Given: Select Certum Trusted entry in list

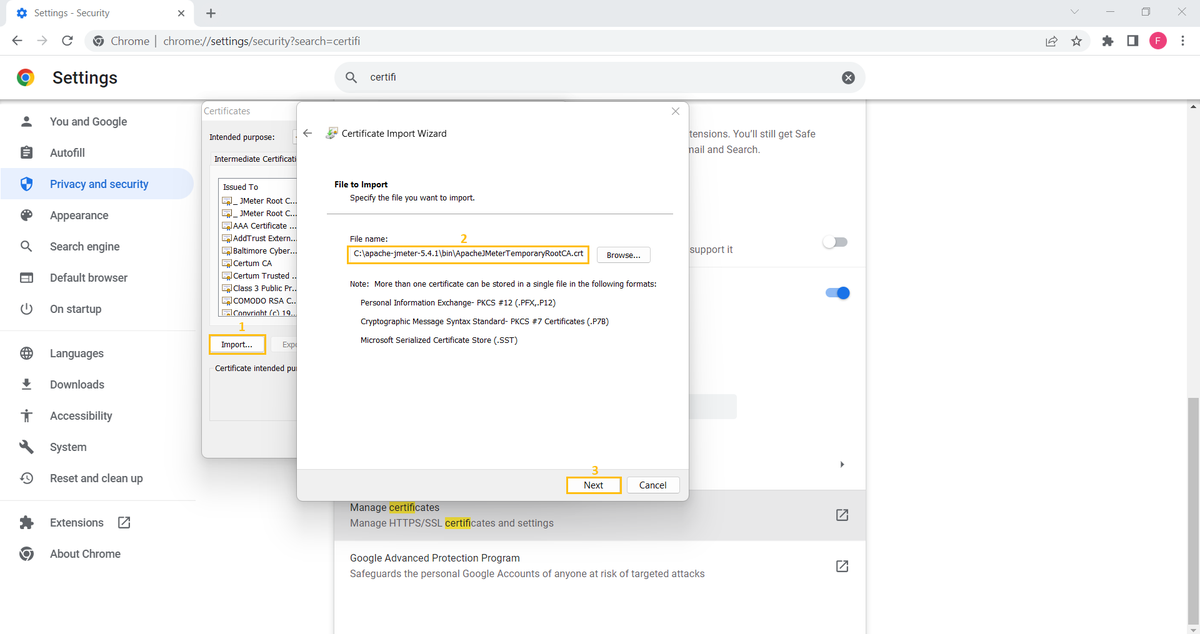Looking at the screenshot, I should tap(260, 276).
